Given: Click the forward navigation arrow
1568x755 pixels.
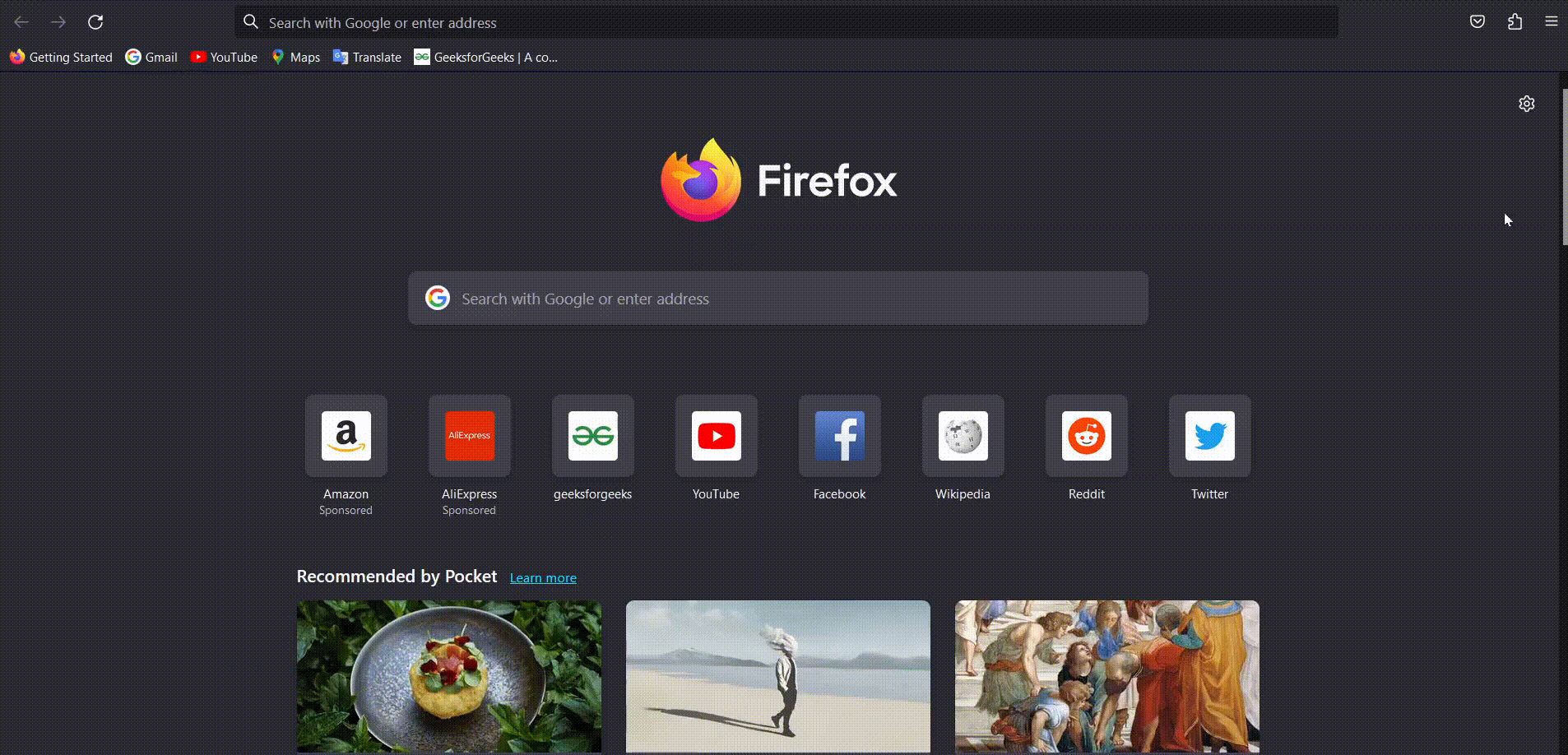Looking at the screenshot, I should [x=58, y=22].
